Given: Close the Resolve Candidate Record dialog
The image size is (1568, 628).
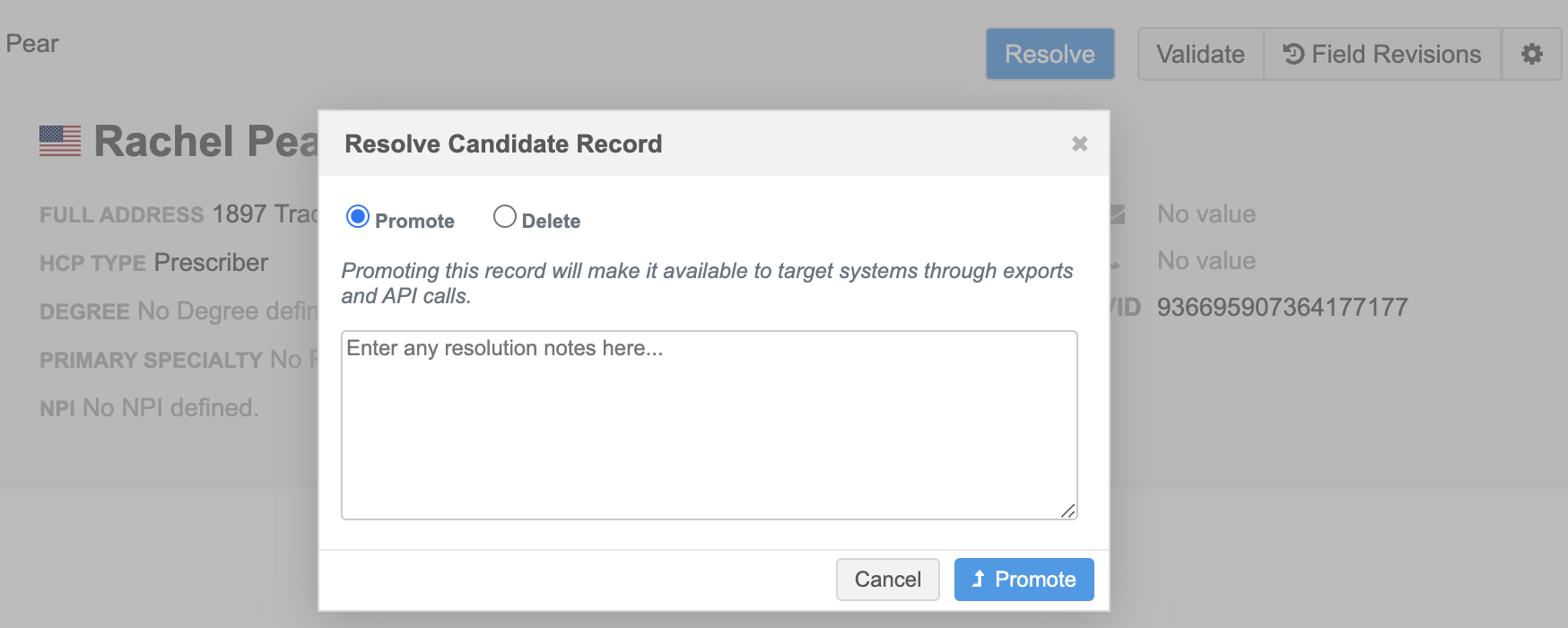Looking at the screenshot, I should point(1079,144).
